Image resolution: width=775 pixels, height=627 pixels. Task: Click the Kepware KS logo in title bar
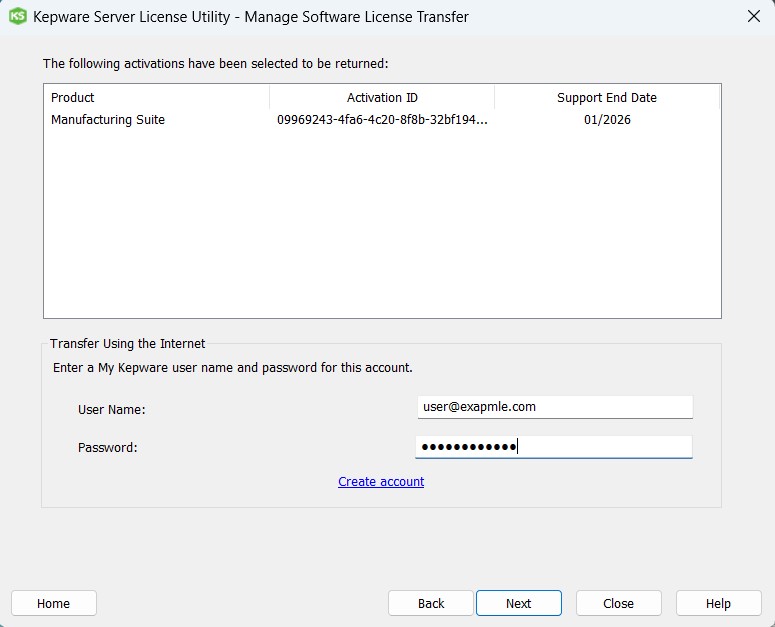point(17,17)
